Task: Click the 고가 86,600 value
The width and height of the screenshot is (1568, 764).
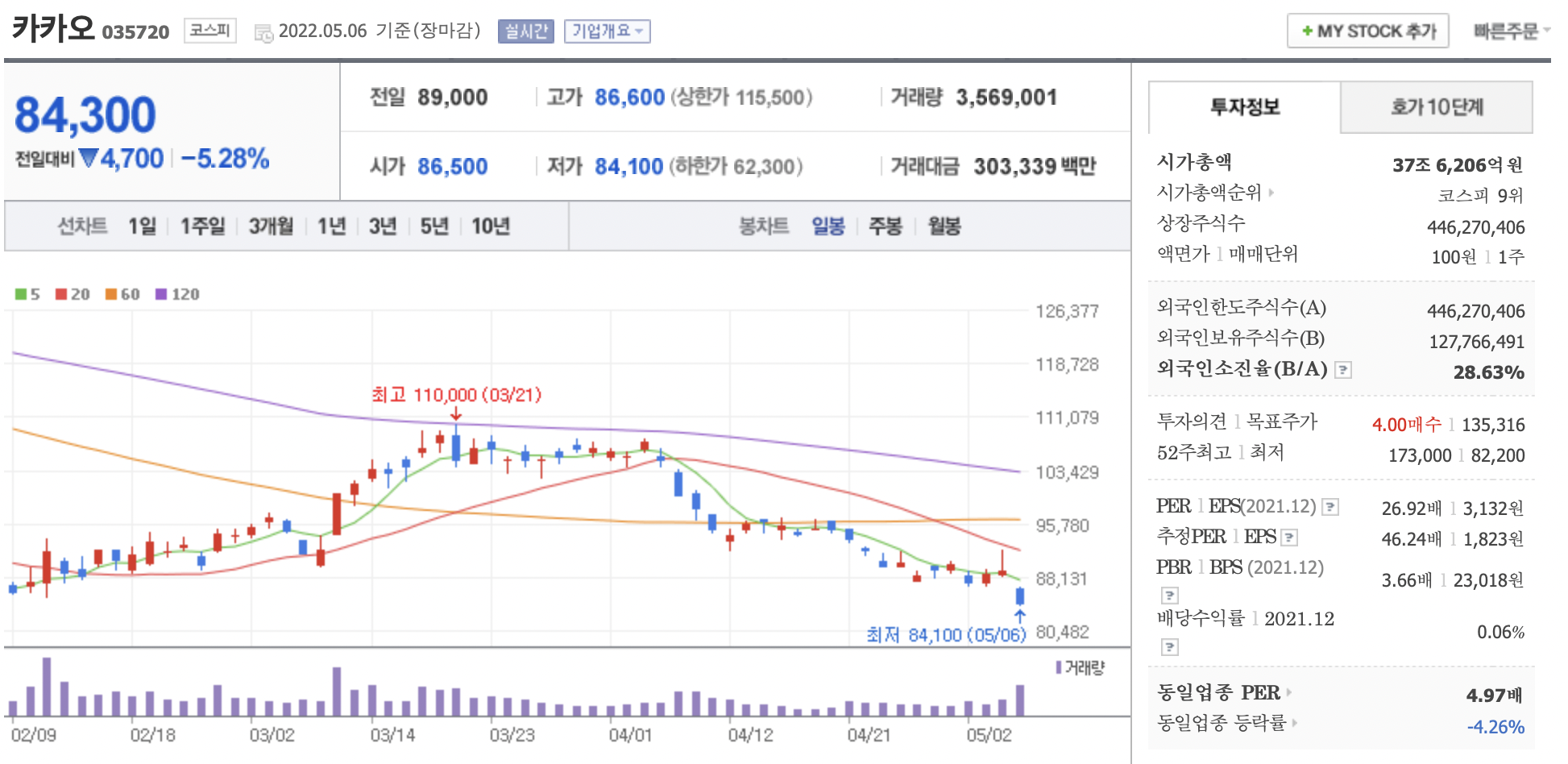Action: point(629,98)
